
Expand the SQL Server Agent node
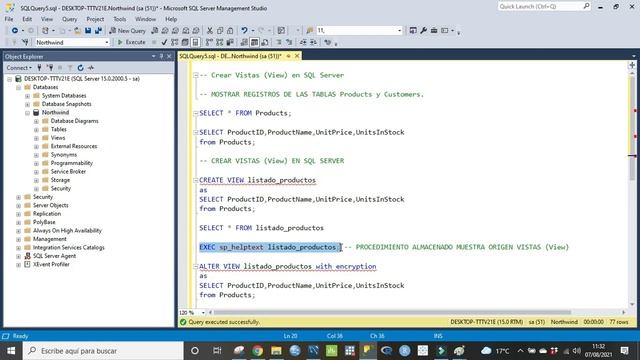(x=18, y=256)
